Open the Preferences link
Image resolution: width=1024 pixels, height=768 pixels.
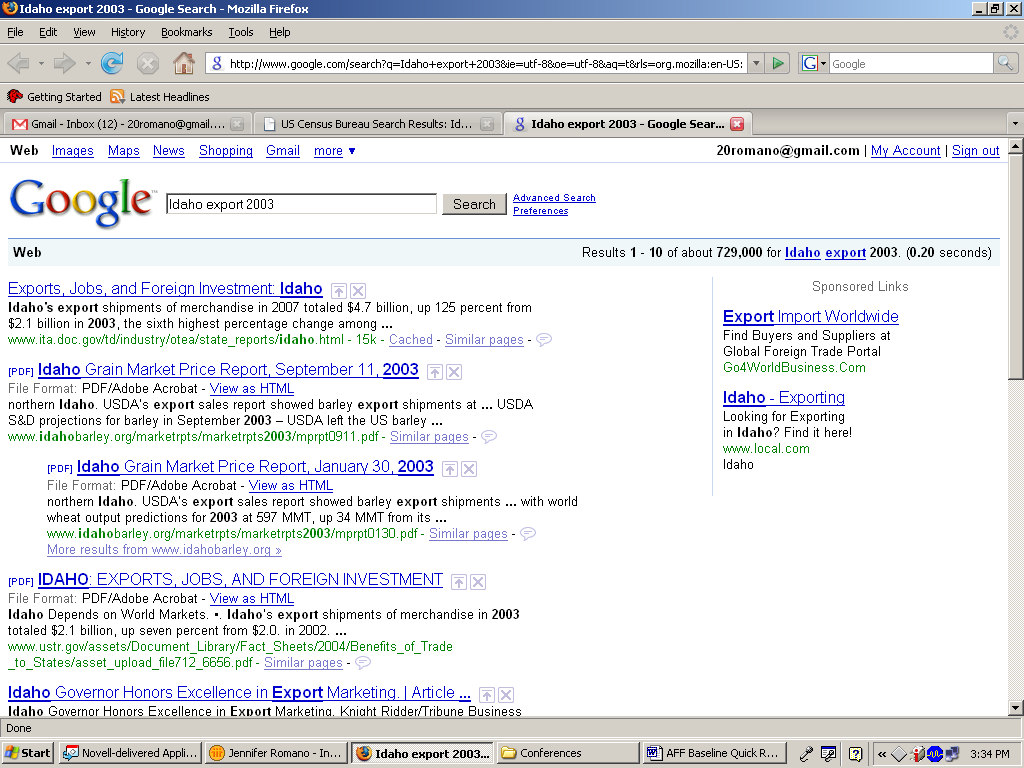pos(540,211)
